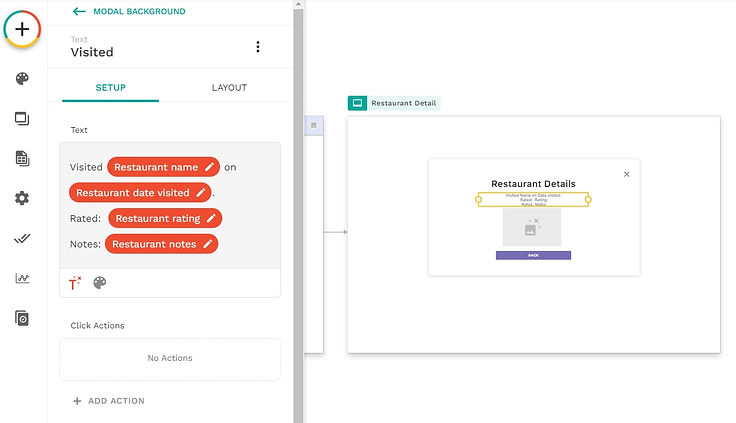The image size is (736, 423).
Task: Click the magic text T icon
Action: pos(75,283)
